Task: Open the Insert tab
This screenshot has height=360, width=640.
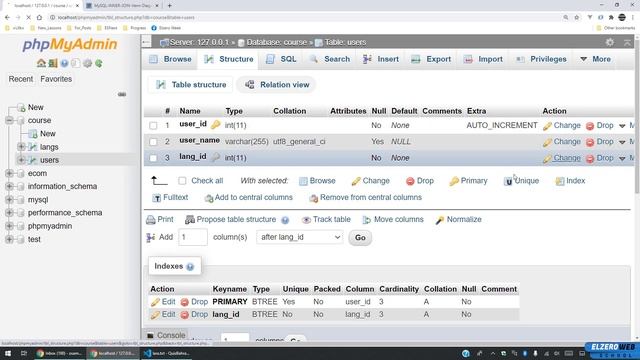Action: [380, 59]
